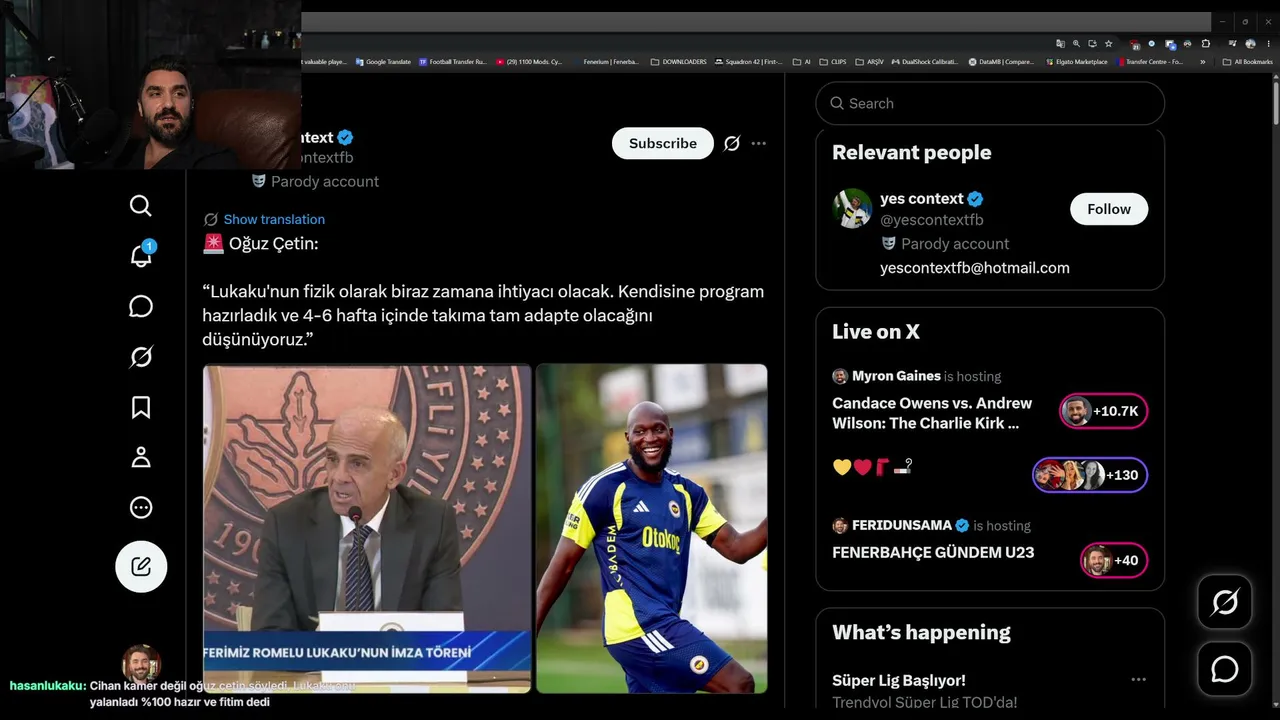
Task: Open the DualShock Calibrati... bookmark
Action: click(x=924, y=62)
